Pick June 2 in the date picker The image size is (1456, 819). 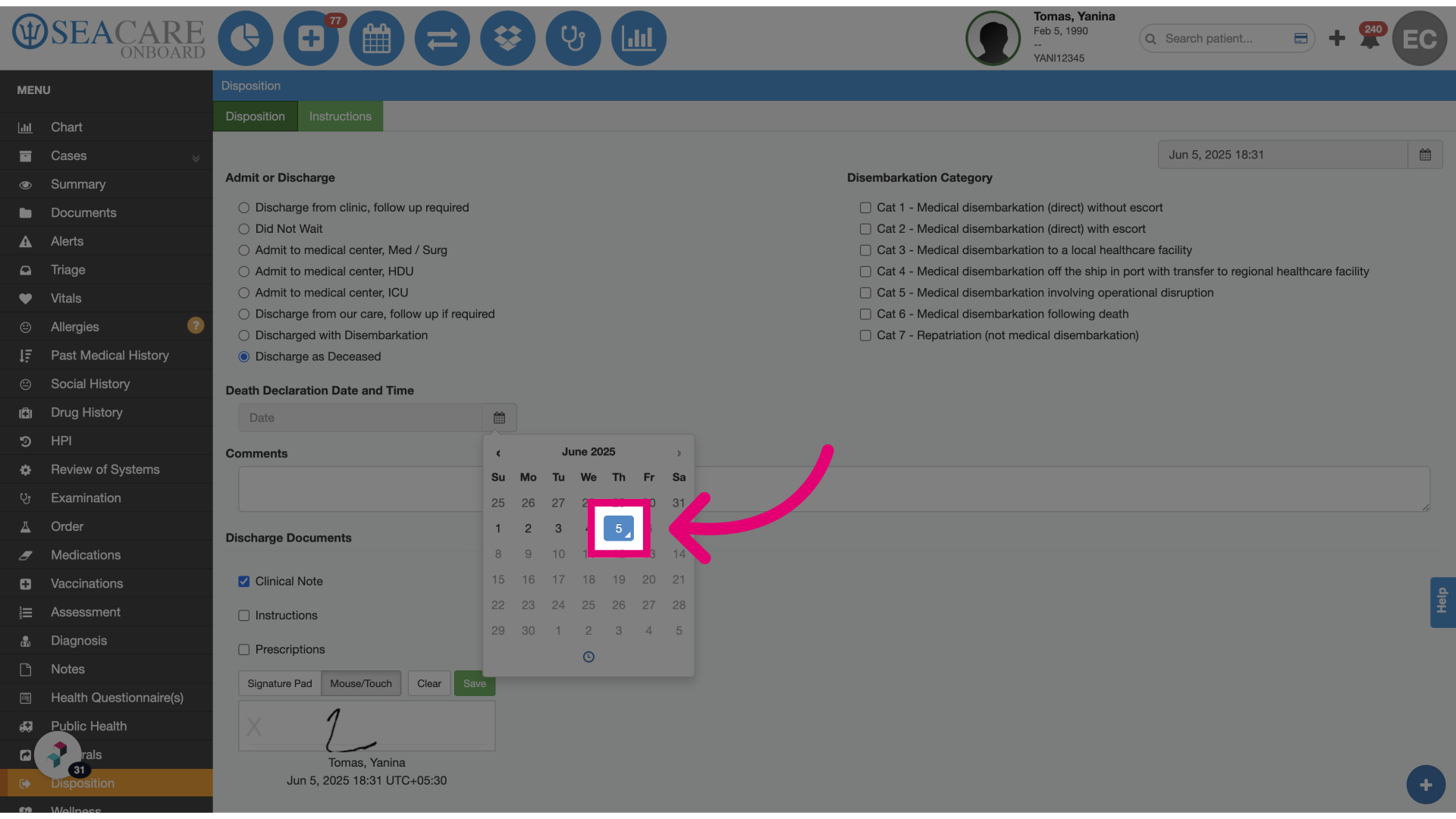pos(529,529)
